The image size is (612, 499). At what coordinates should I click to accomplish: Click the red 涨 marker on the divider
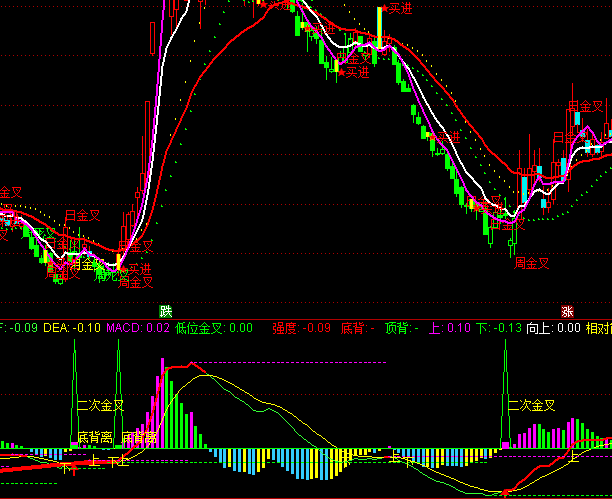[x=567, y=310]
